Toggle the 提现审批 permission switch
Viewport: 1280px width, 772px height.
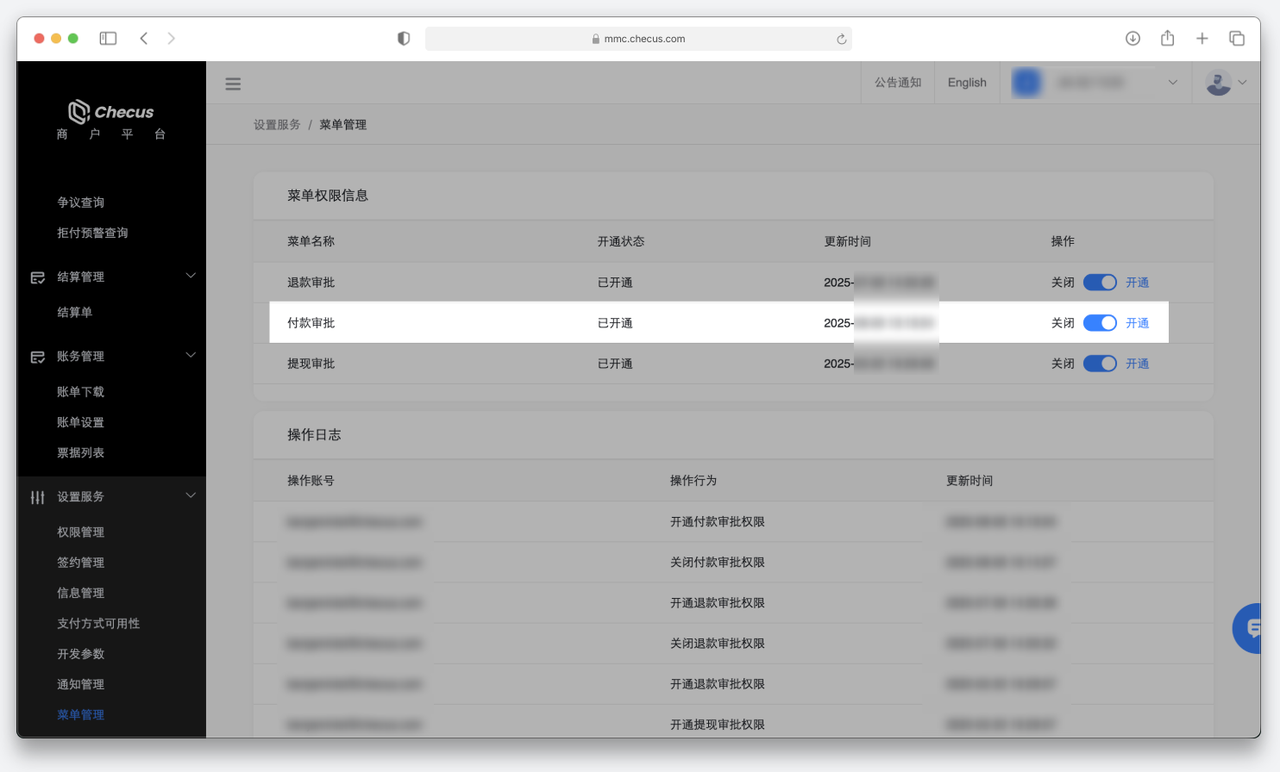pyautogui.click(x=1100, y=364)
